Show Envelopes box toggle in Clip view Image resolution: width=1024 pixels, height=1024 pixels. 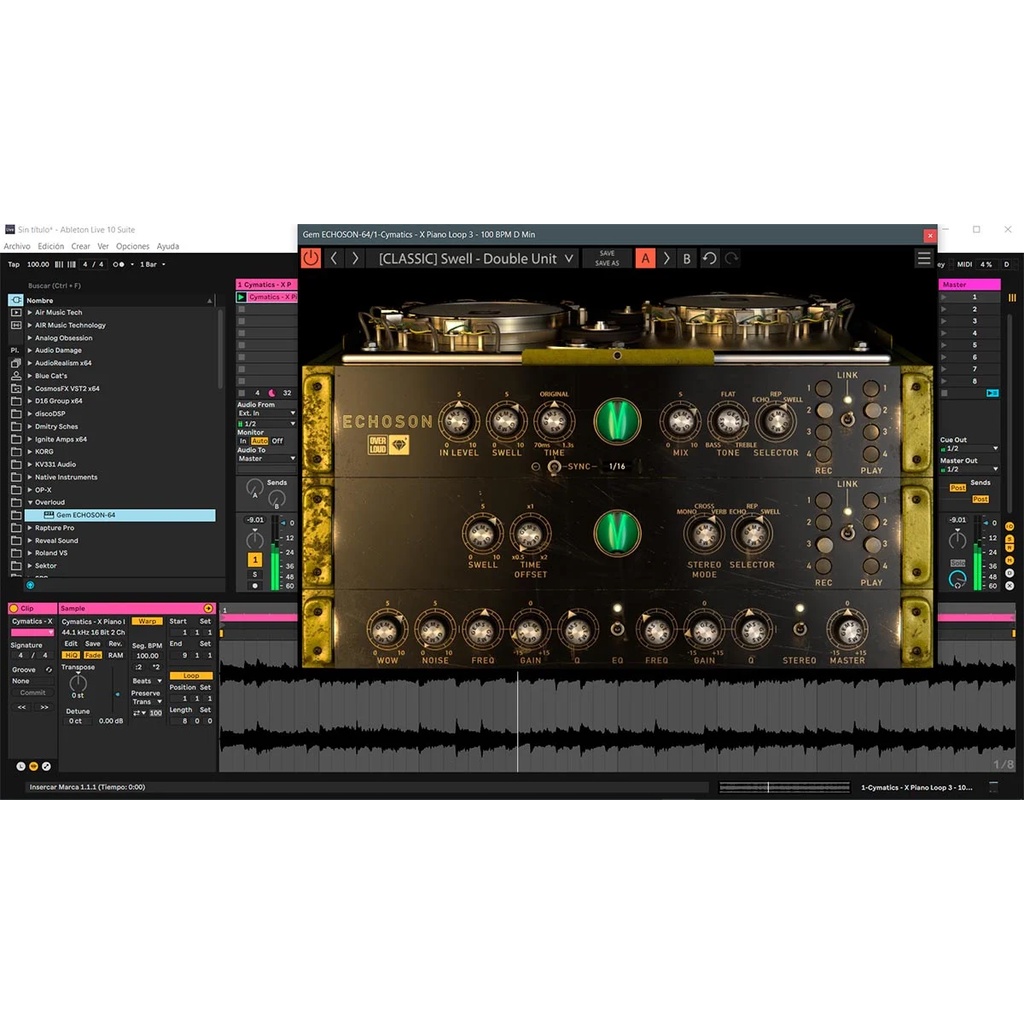[46, 766]
